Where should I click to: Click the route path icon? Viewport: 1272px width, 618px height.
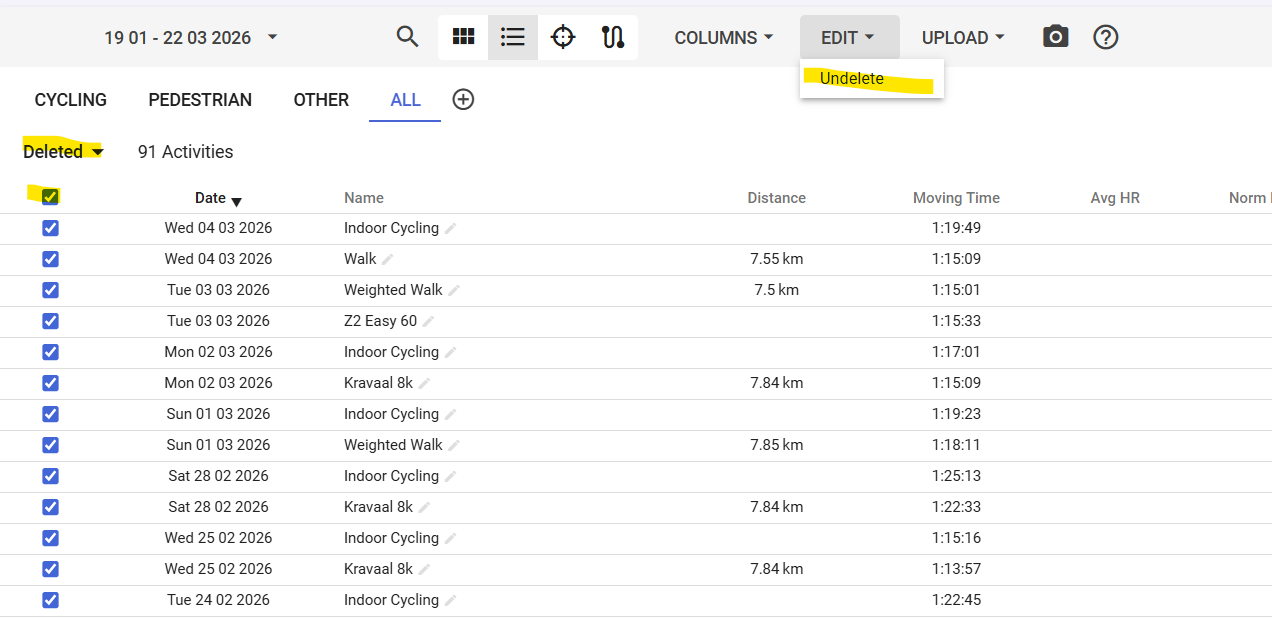click(x=613, y=37)
